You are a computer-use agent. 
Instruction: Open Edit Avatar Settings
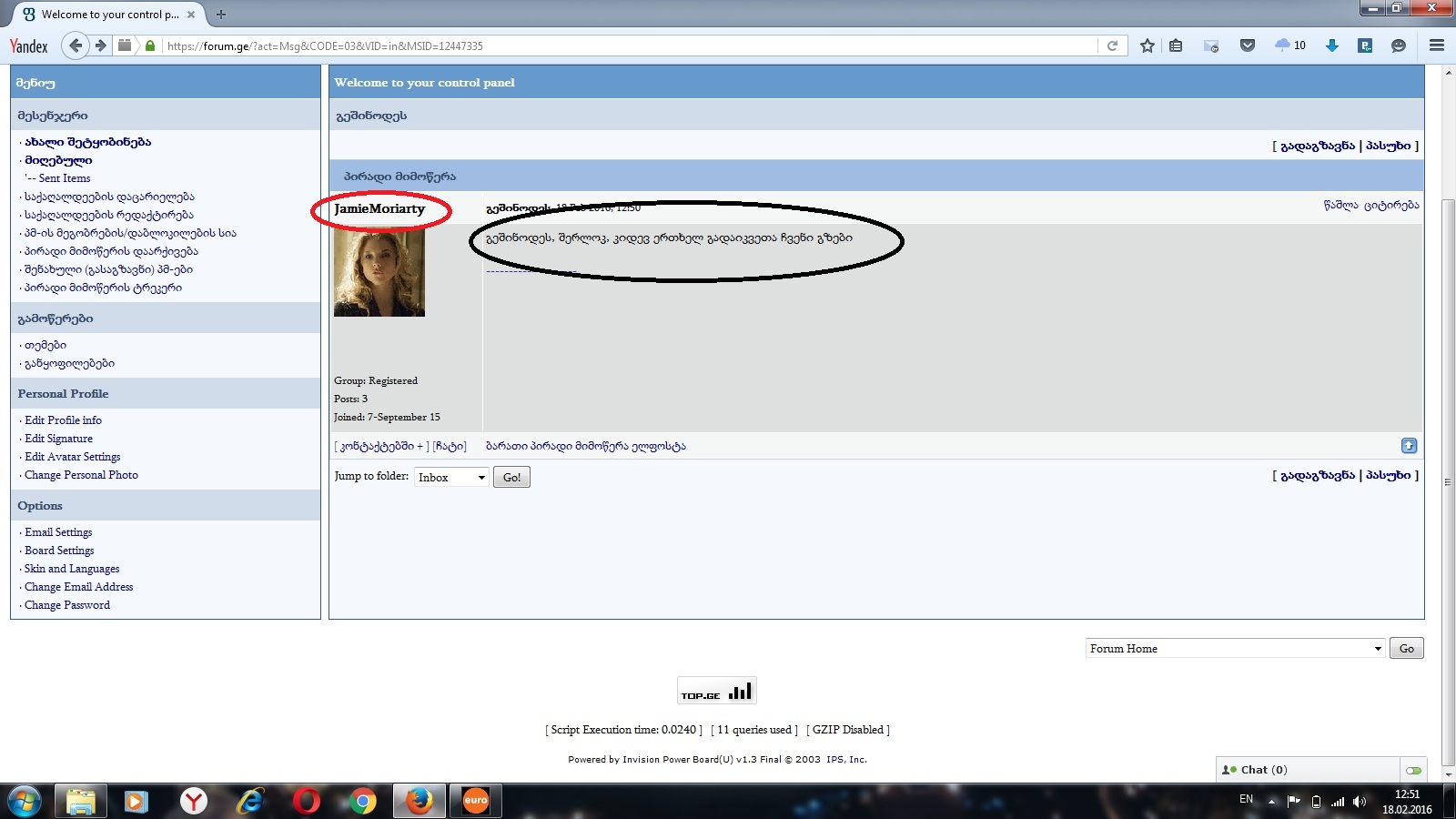coord(73,457)
